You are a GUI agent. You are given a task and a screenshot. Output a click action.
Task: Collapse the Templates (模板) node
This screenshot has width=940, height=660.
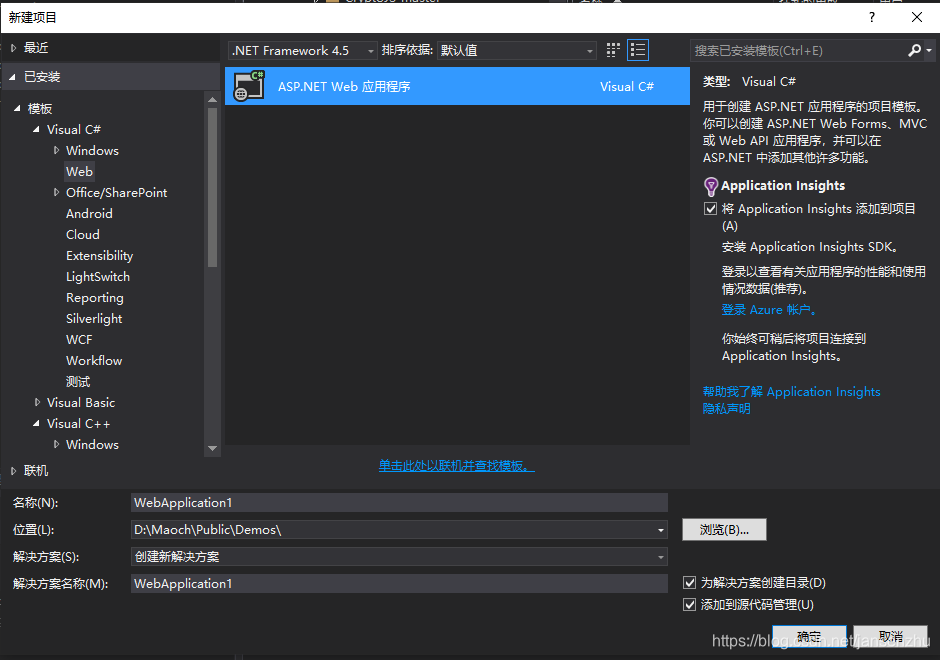tap(17, 109)
